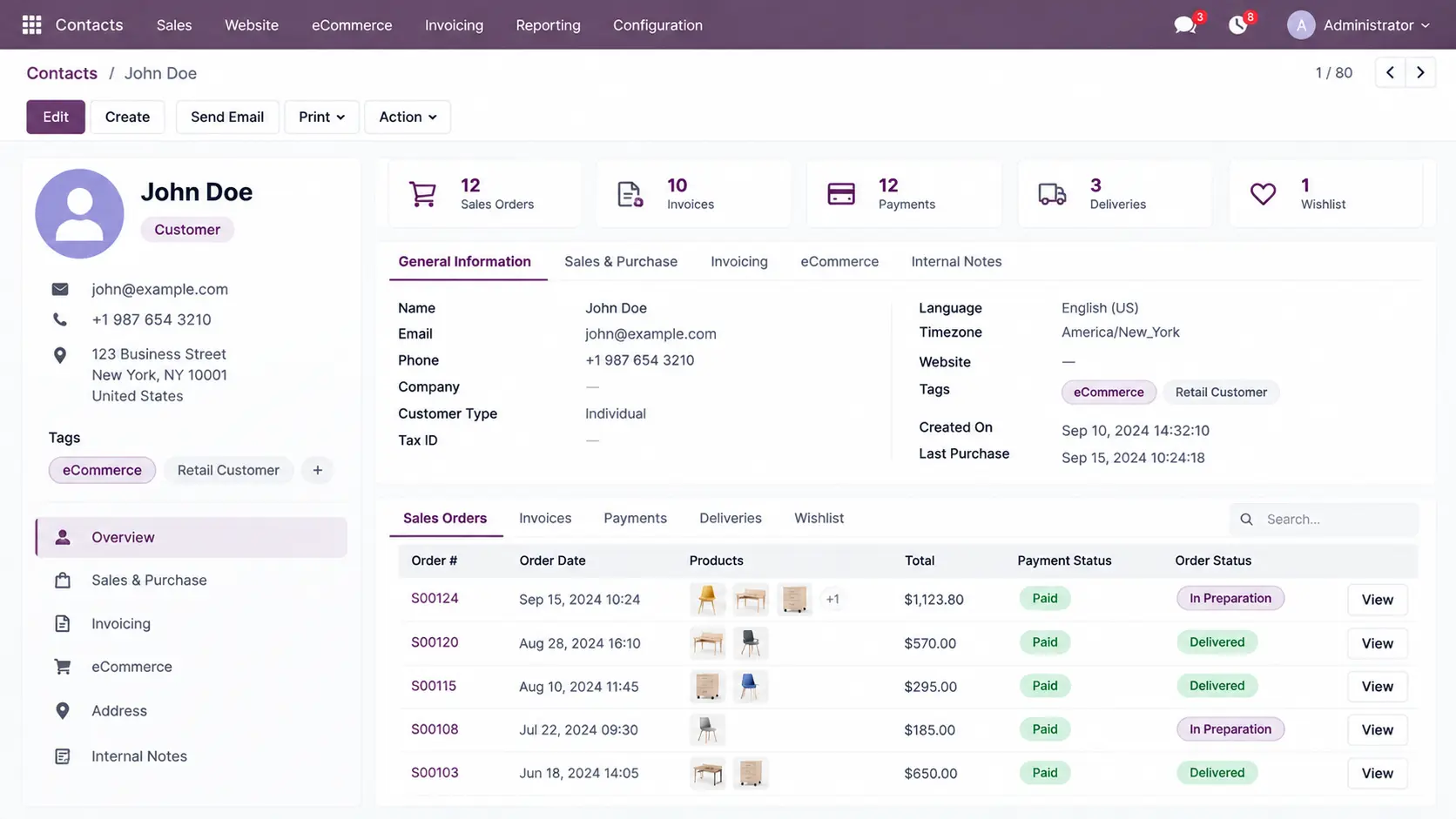The height and width of the screenshot is (819, 1456).
Task: Switch to the Internal Notes tab
Action: click(x=956, y=261)
